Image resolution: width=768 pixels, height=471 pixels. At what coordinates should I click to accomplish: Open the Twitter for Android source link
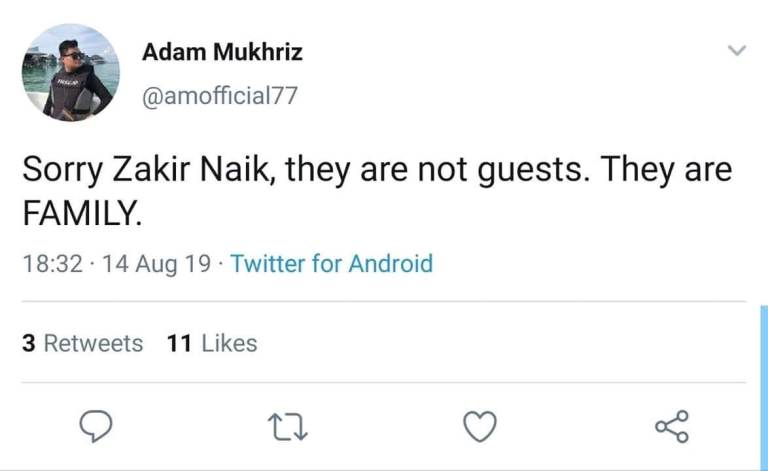tap(332, 264)
